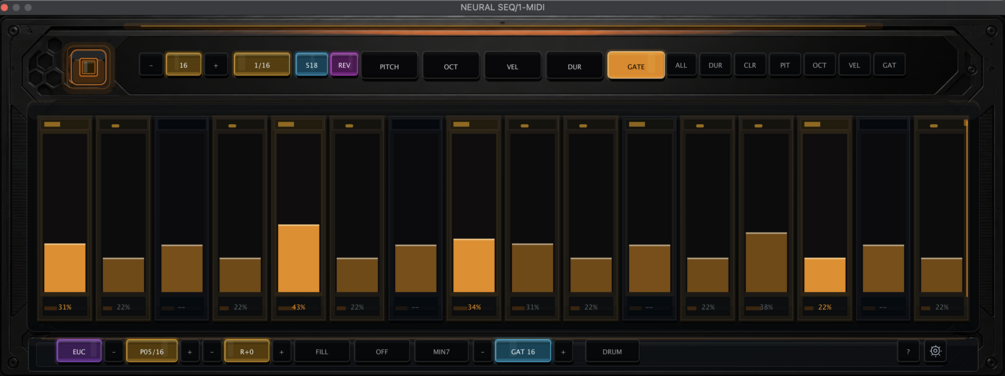Open settings with the gear icon
Viewport: 1005px width, 376px height.
[x=935, y=351]
